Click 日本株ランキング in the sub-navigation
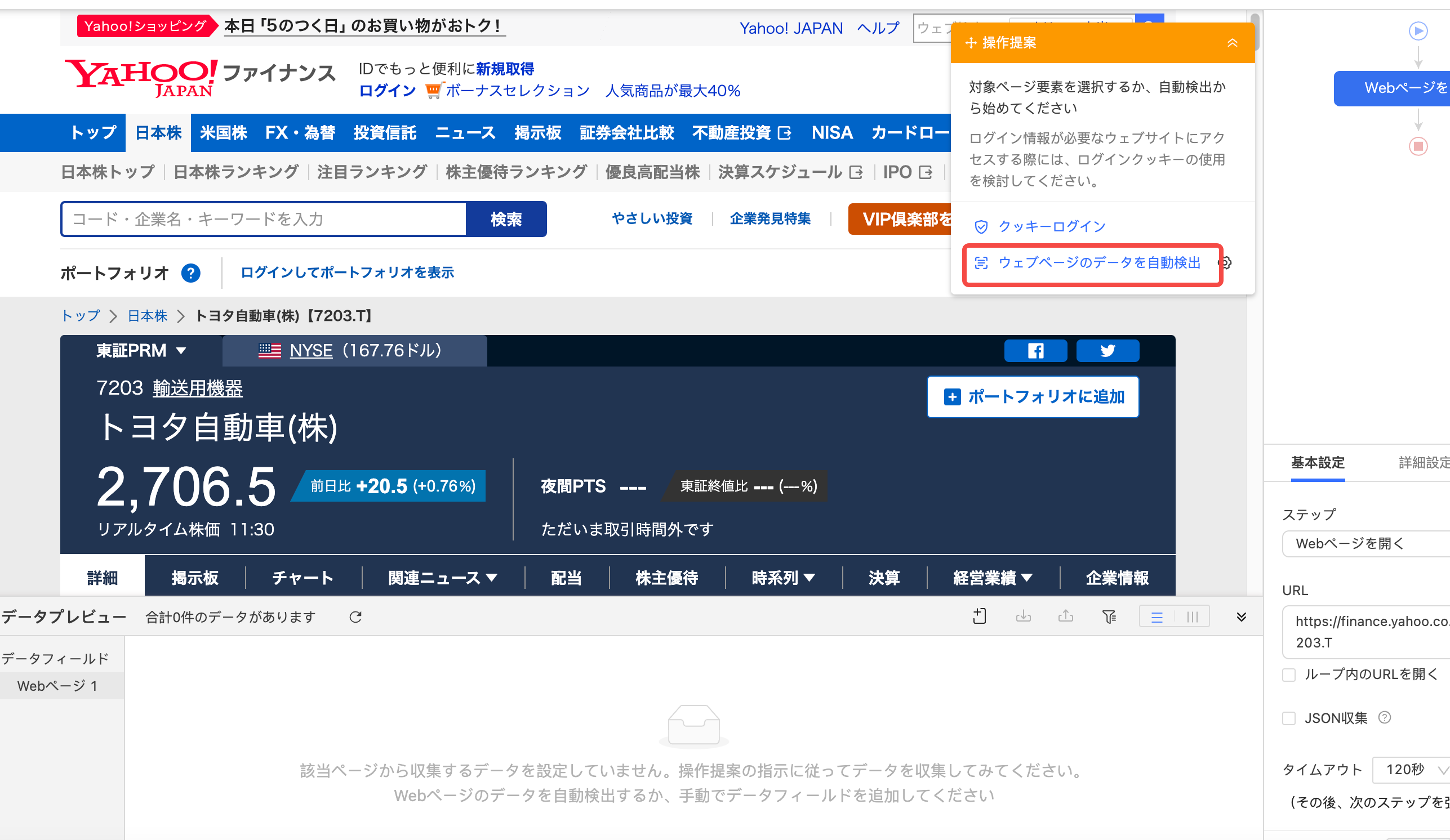Viewport: 1450px width, 840px height. (x=236, y=172)
